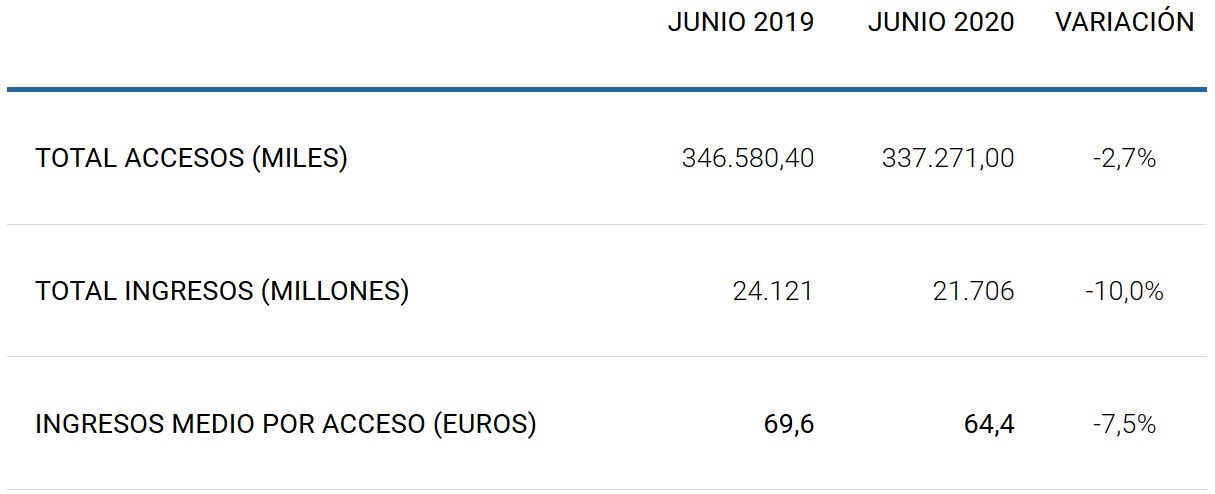The width and height of the screenshot is (1215, 494).
Task: Select the JUNIO 2020 column header
Action: pyautogui.click(x=941, y=23)
